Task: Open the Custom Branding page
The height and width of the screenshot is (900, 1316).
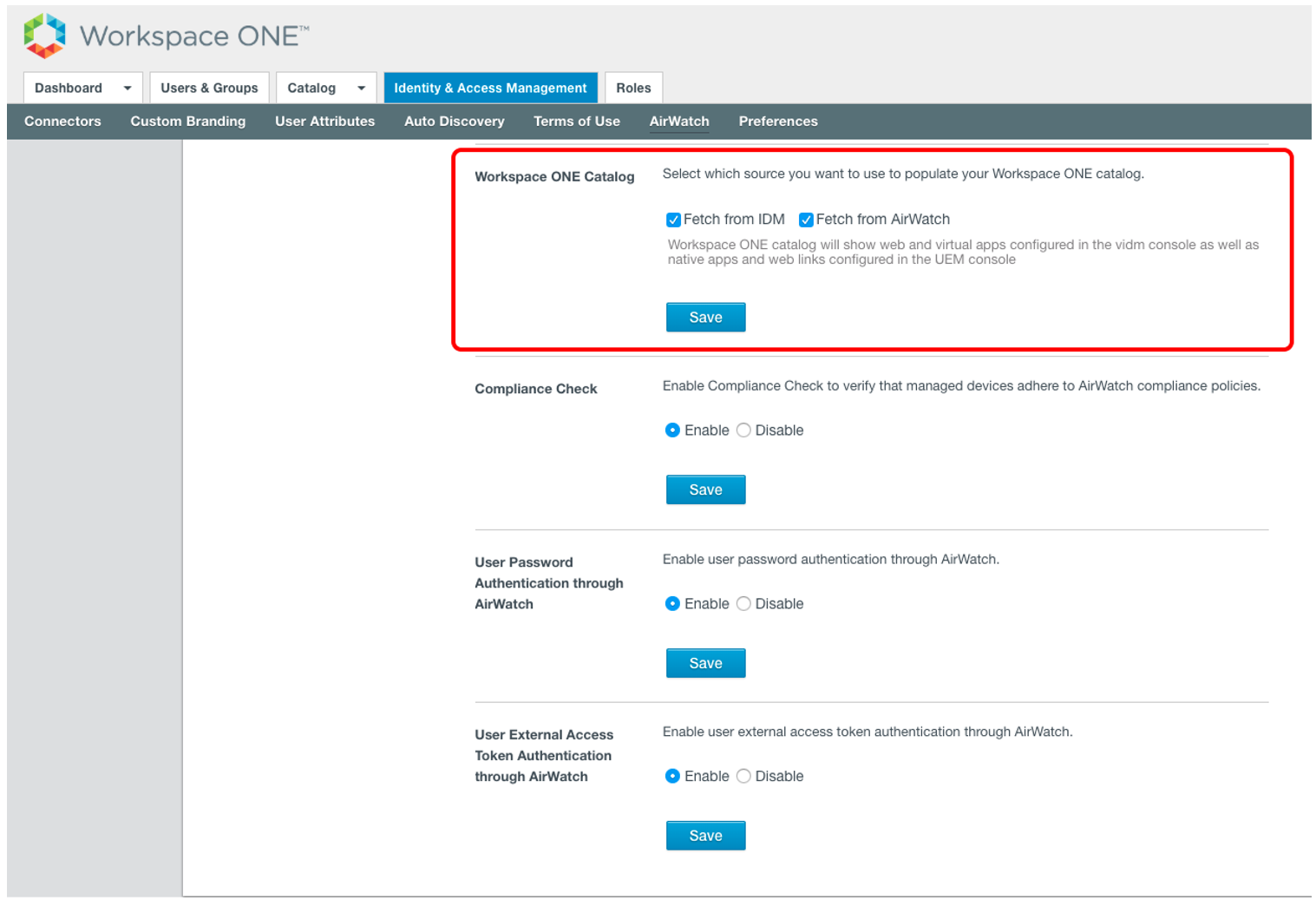Action: pyautogui.click(x=187, y=121)
